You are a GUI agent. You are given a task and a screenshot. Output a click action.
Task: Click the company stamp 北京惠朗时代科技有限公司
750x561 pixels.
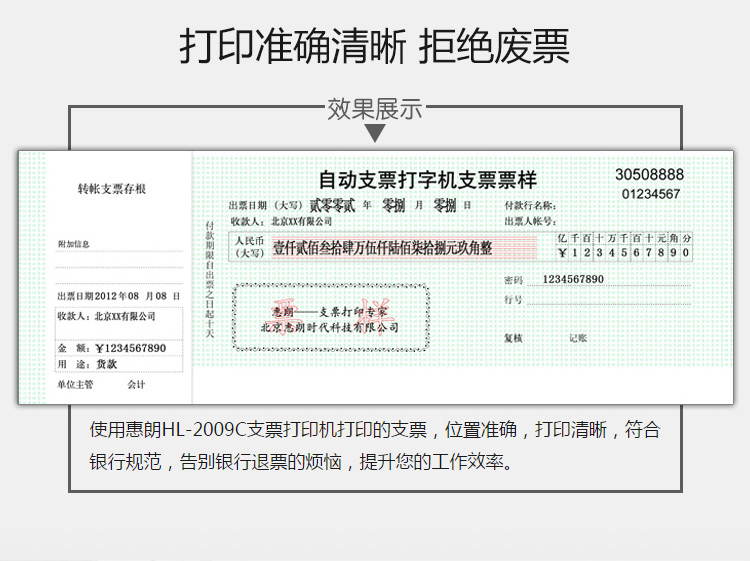tap(330, 328)
